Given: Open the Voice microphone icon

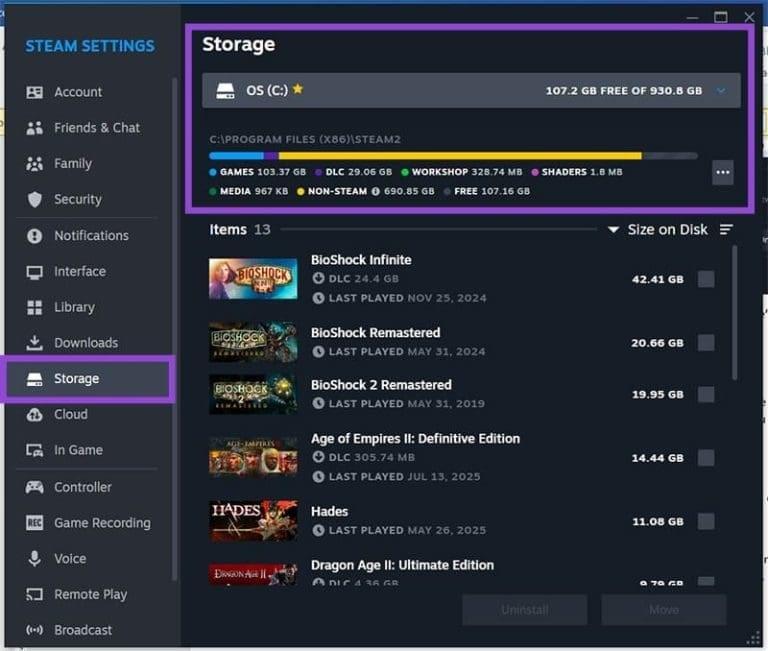Looking at the screenshot, I should tap(35, 559).
